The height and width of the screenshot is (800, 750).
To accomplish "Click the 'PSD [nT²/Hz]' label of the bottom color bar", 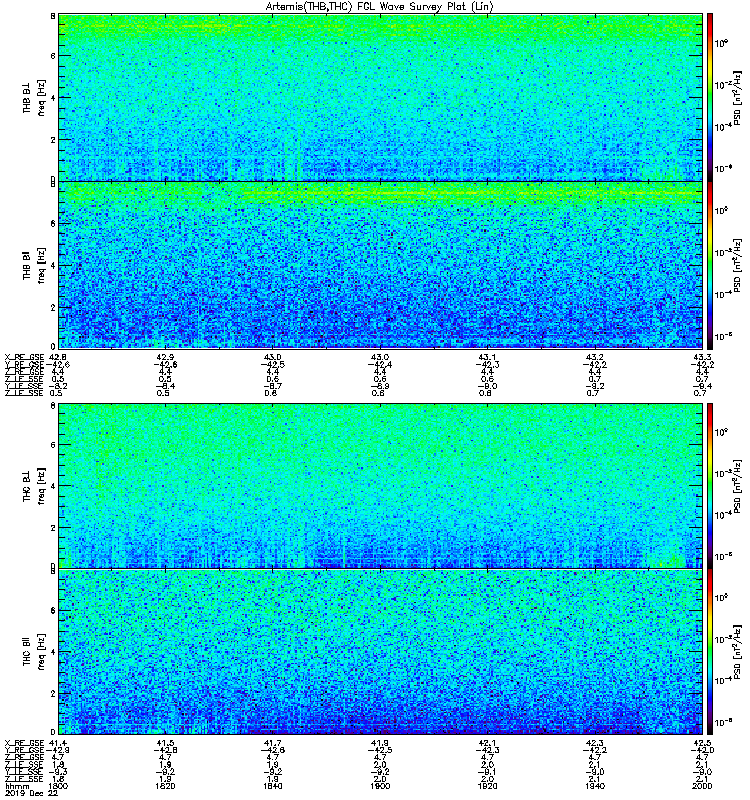I will point(737,652).
